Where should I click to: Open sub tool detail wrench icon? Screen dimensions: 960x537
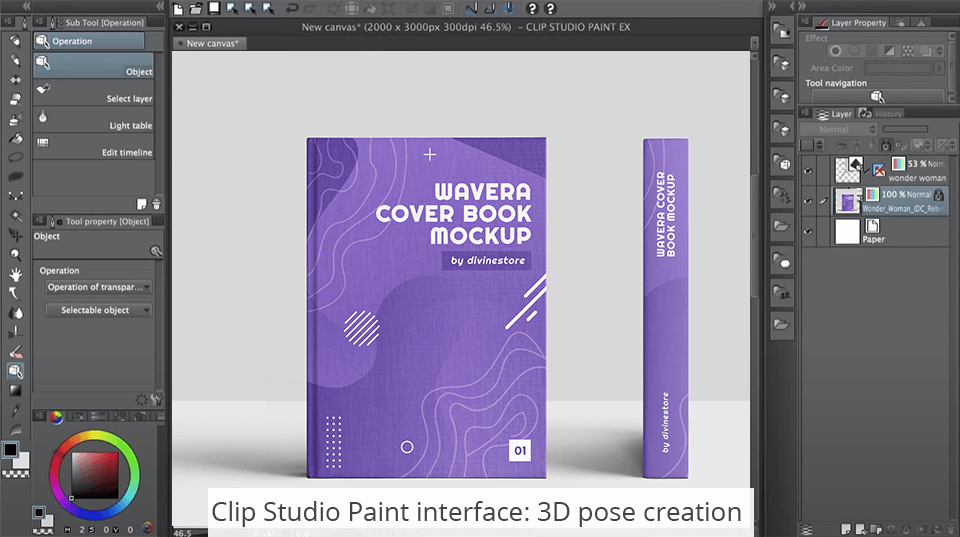click(157, 400)
